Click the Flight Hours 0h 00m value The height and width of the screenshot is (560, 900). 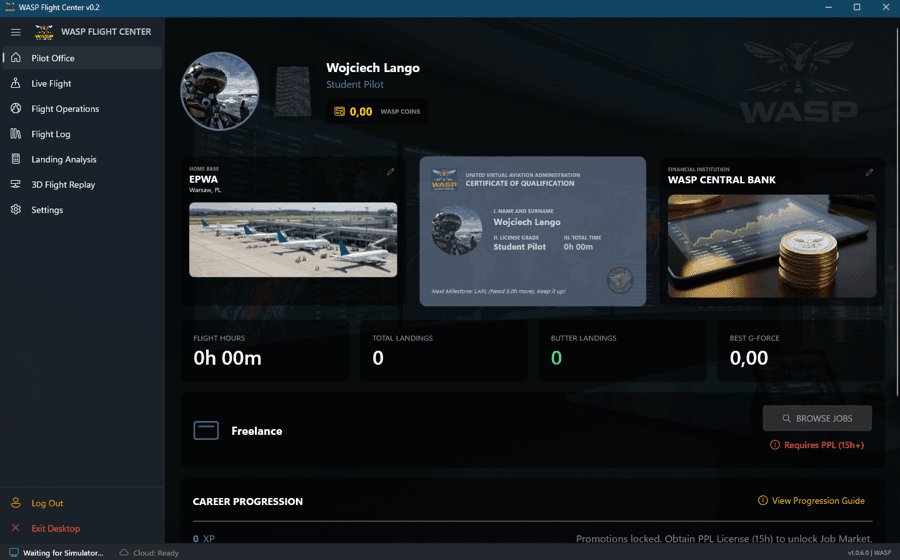click(x=227, y=358)
